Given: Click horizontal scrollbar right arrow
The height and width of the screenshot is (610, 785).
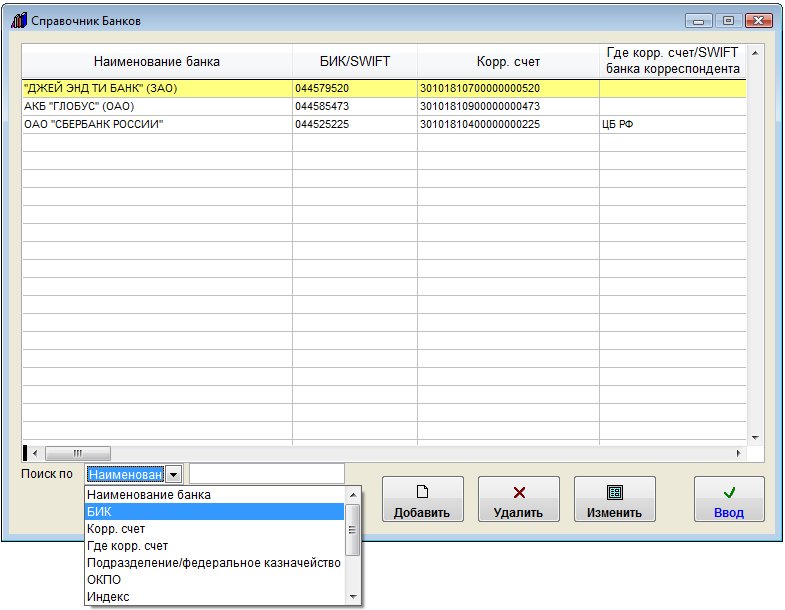Looking at the screenshot, I should tap(738, 453).
